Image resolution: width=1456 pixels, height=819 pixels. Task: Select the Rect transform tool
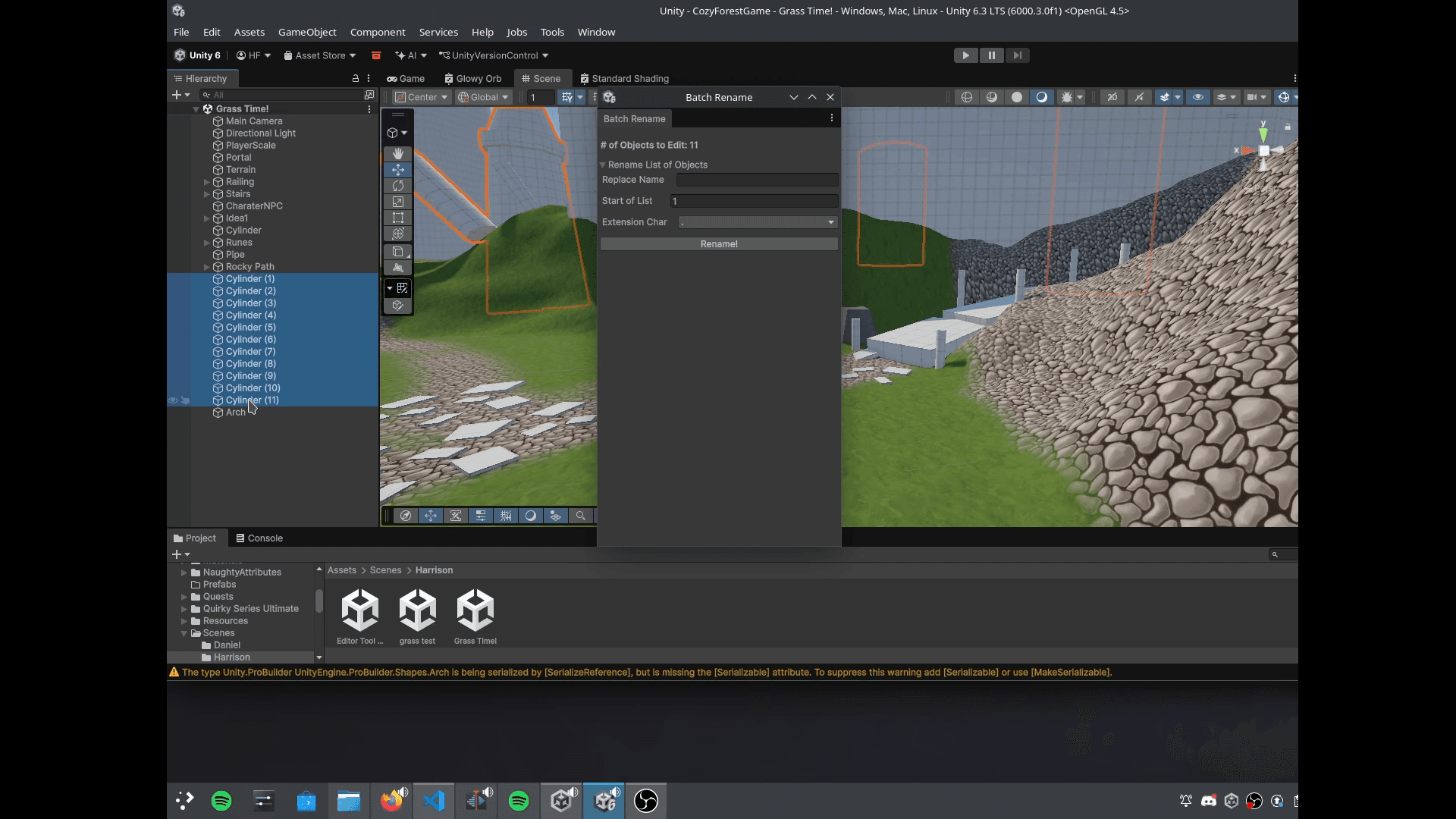(x=397, y=218)
